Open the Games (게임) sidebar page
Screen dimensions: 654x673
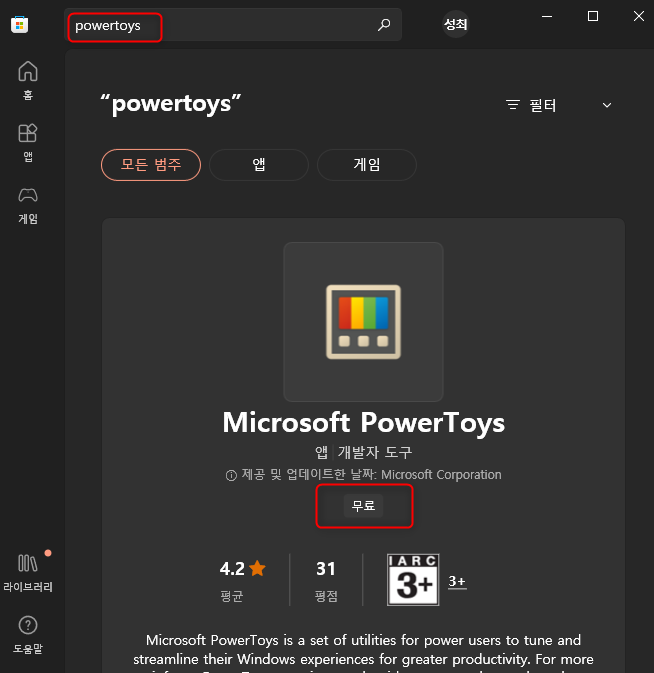point(28,205)
